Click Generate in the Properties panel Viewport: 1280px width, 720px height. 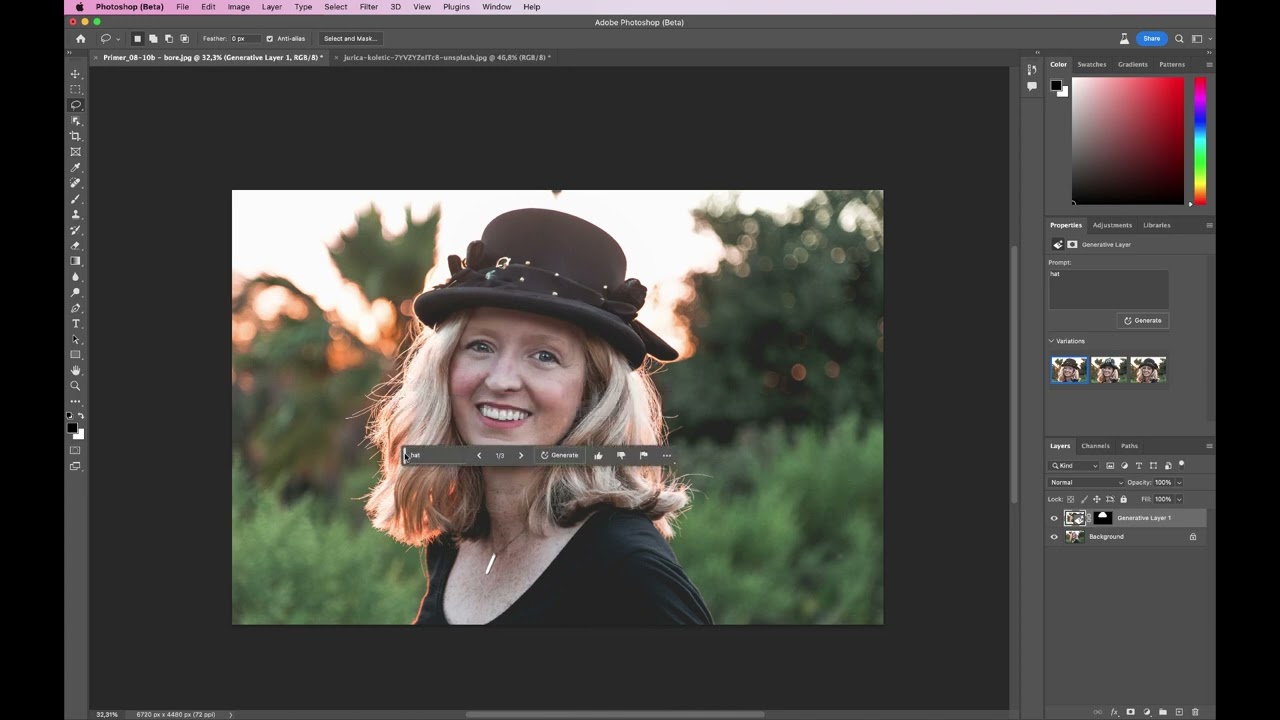[1142, 321]
